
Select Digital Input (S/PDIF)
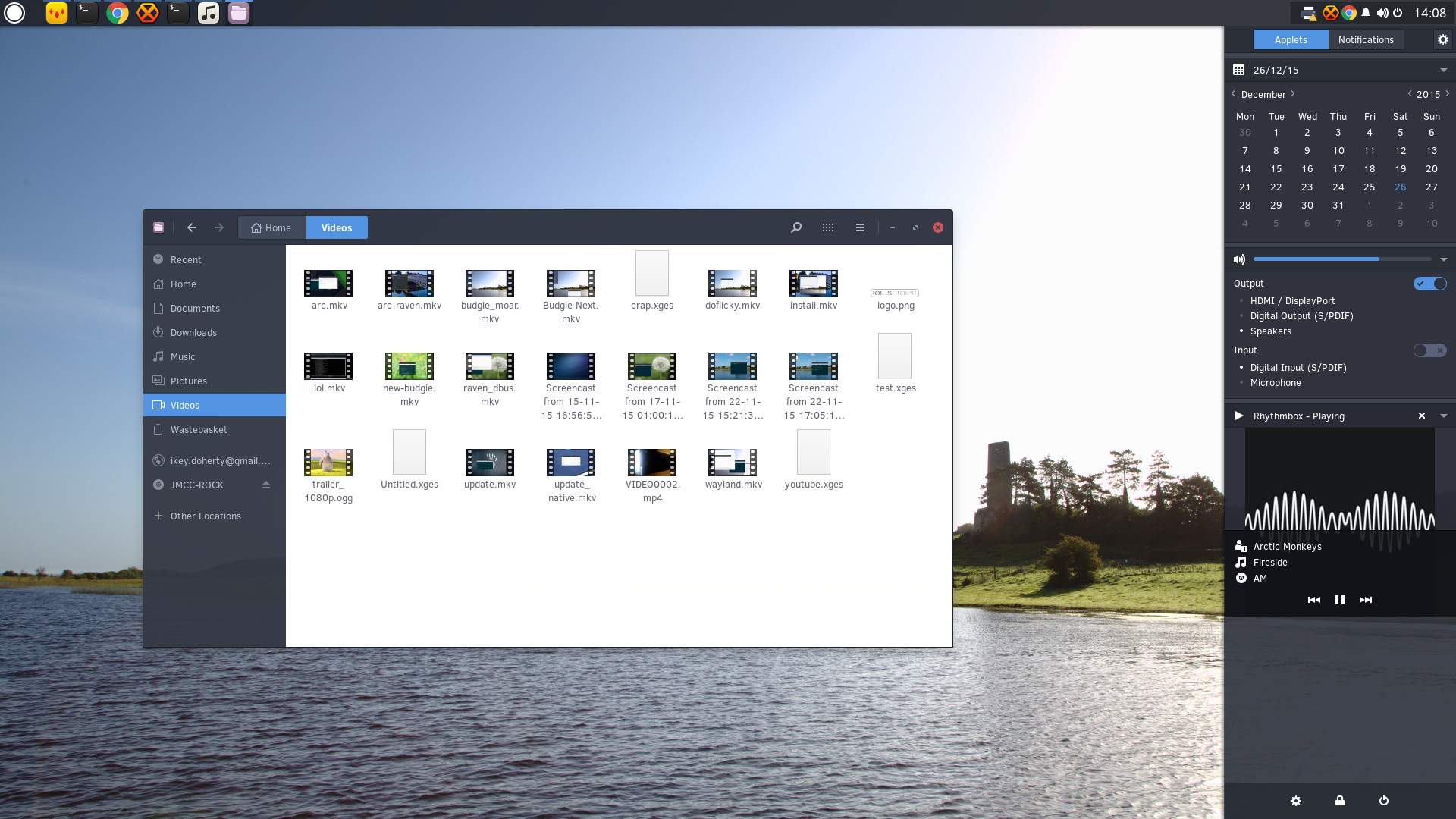[1298, 368]
